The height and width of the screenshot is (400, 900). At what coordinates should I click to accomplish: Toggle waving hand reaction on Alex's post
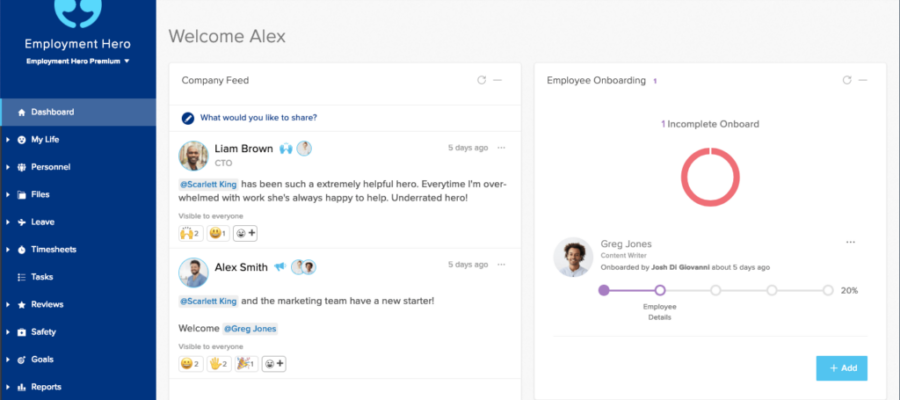219,364
